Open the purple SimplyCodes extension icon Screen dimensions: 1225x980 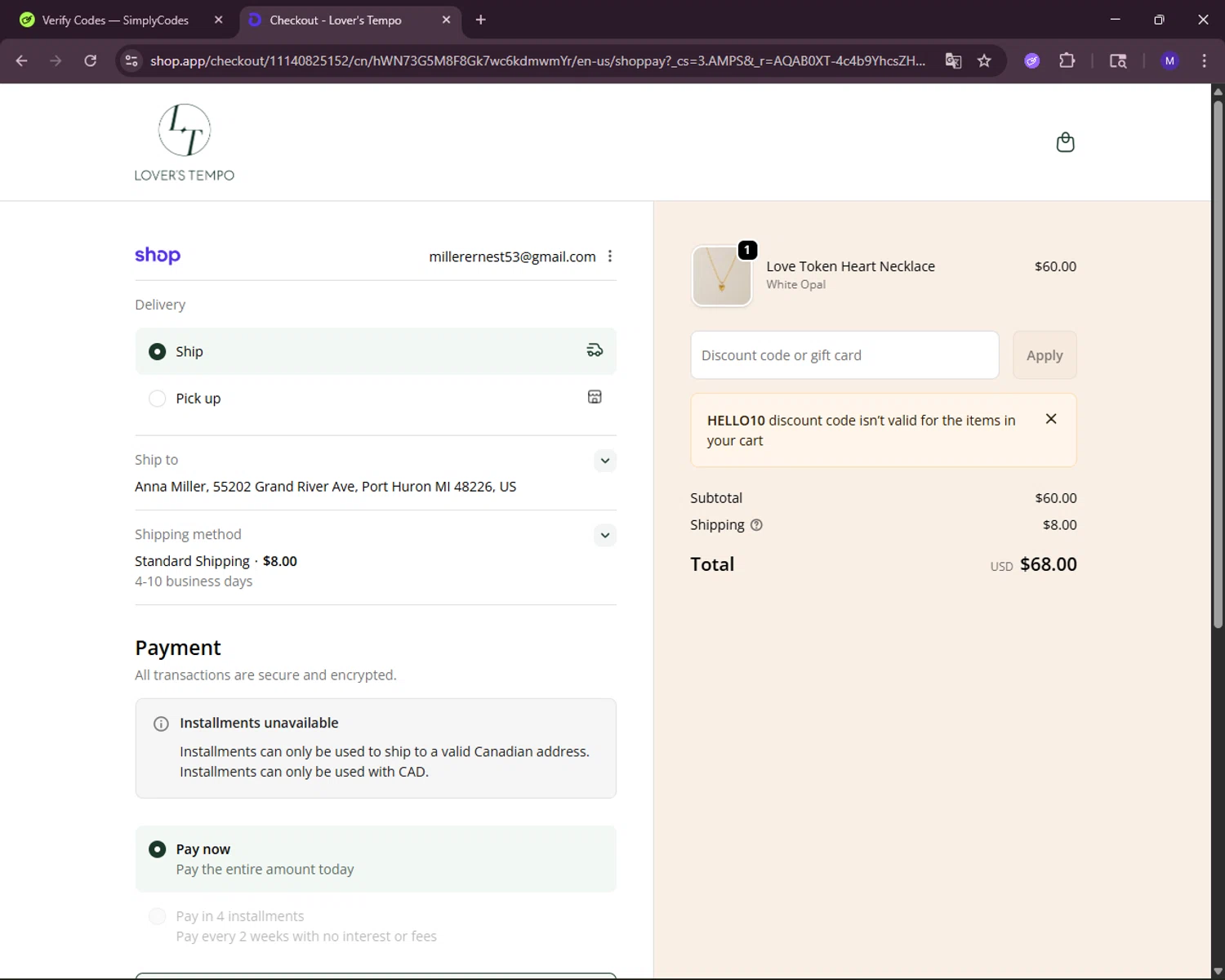point(1032,60)
